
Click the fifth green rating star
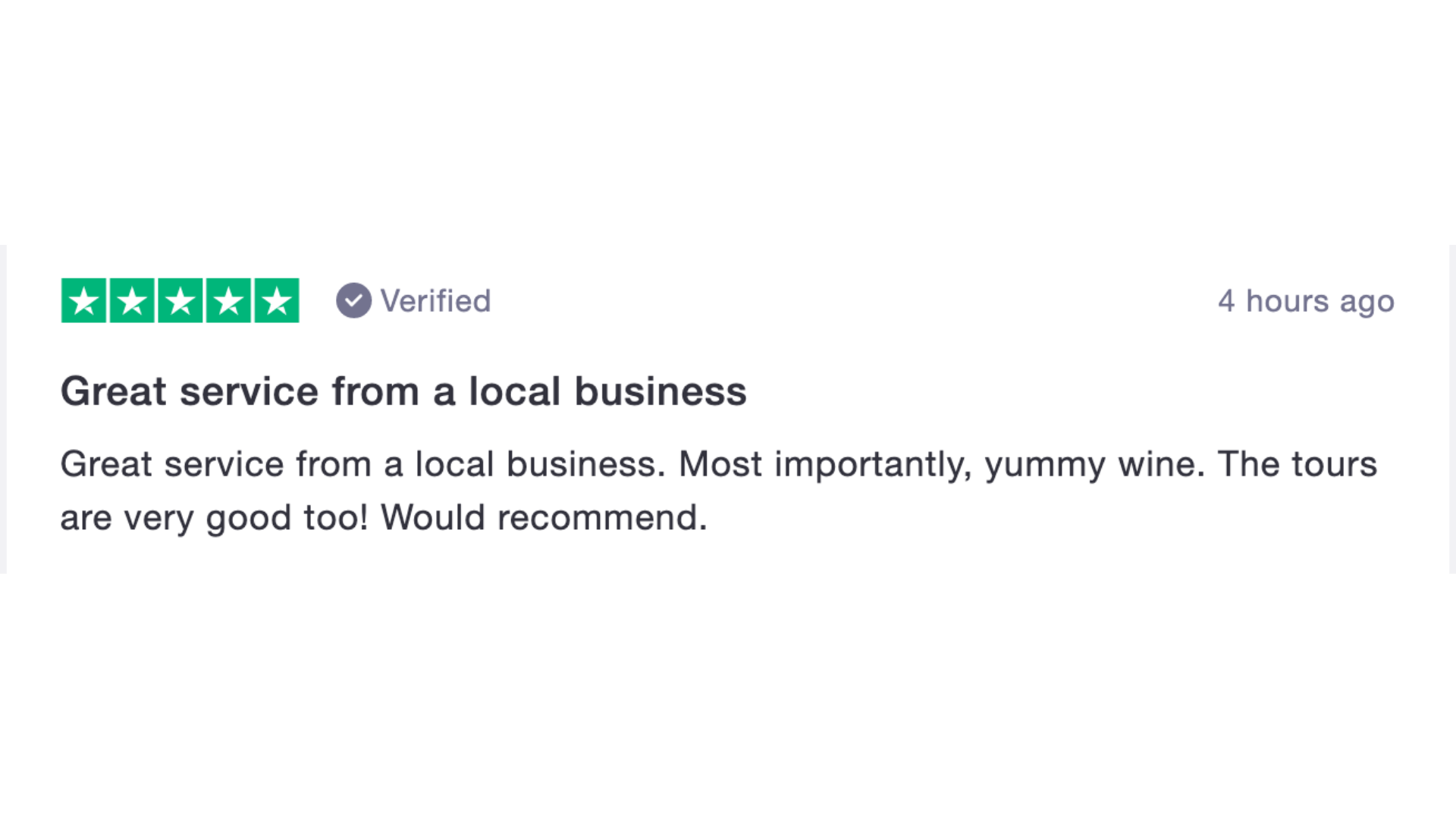click(277, 301)
